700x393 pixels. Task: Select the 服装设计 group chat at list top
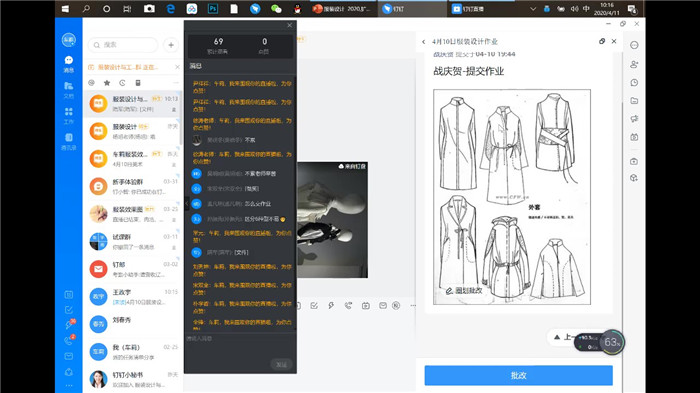[x=133, y=104]
